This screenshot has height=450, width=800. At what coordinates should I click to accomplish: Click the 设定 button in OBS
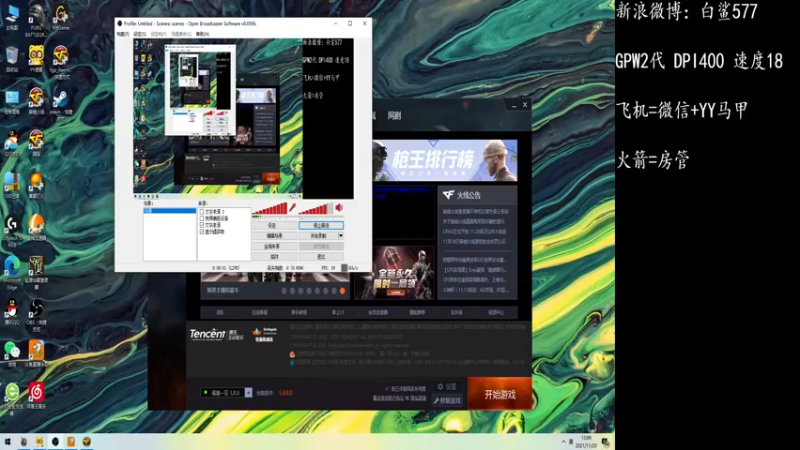[x=274, y=225]
